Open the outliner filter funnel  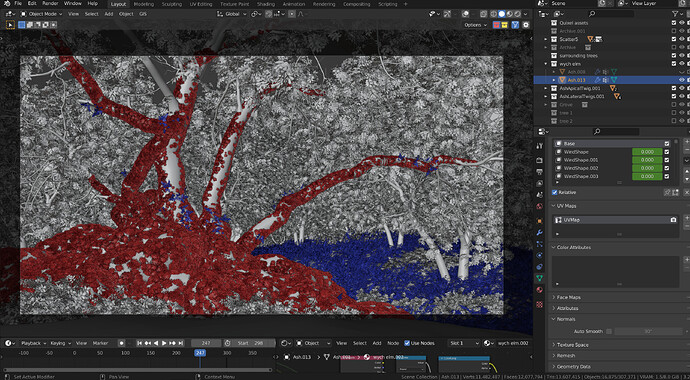[x=675, y=14]
